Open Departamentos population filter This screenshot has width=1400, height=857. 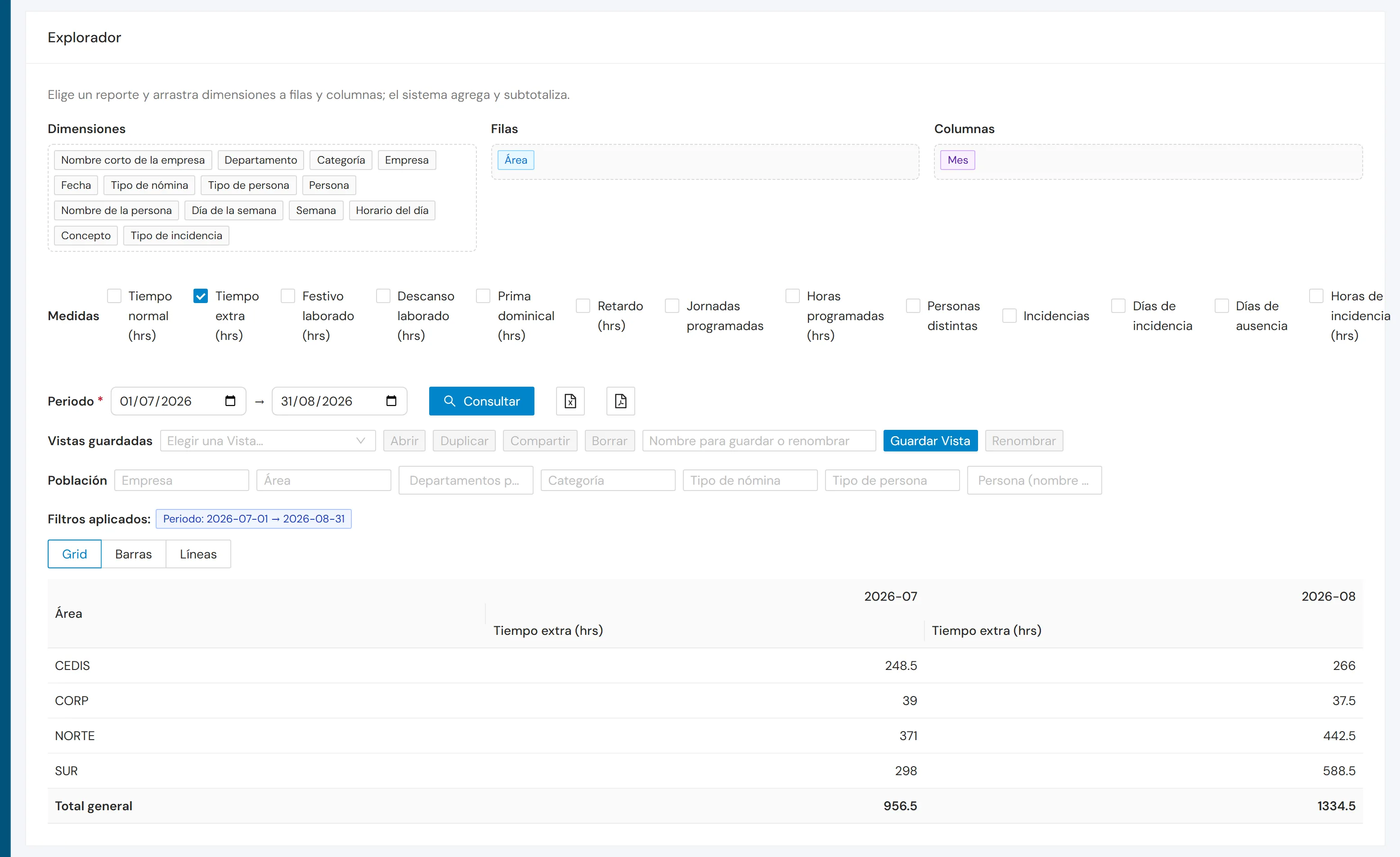pos(466,481)
